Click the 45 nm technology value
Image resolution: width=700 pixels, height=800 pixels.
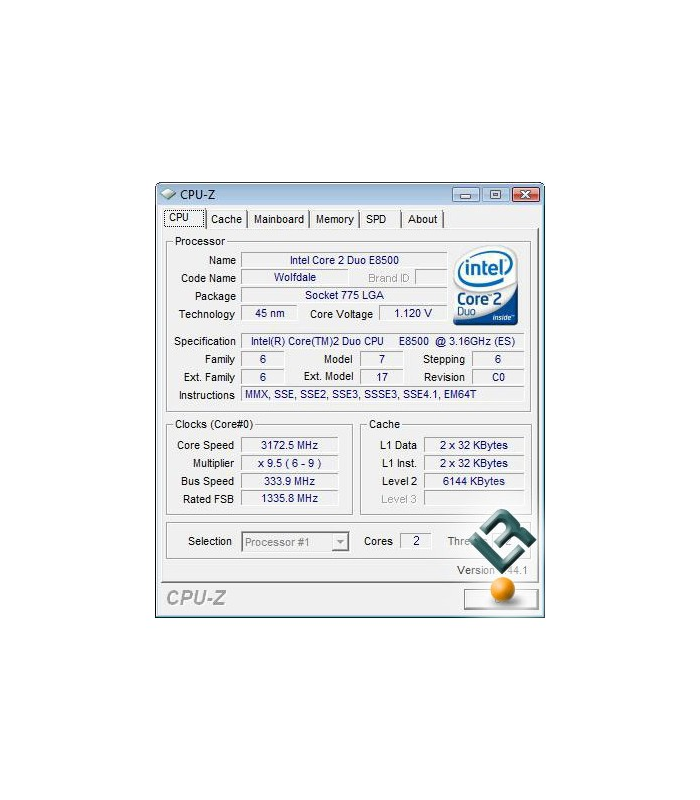269,313
